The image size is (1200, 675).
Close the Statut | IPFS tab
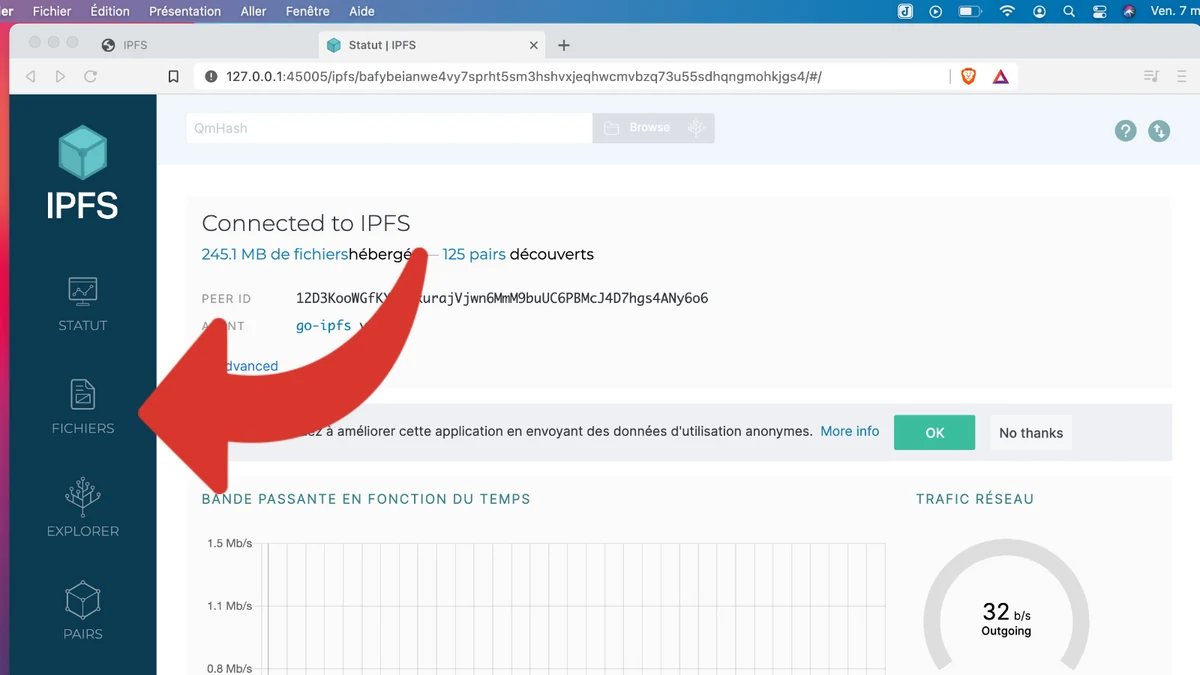pos(533,45)
